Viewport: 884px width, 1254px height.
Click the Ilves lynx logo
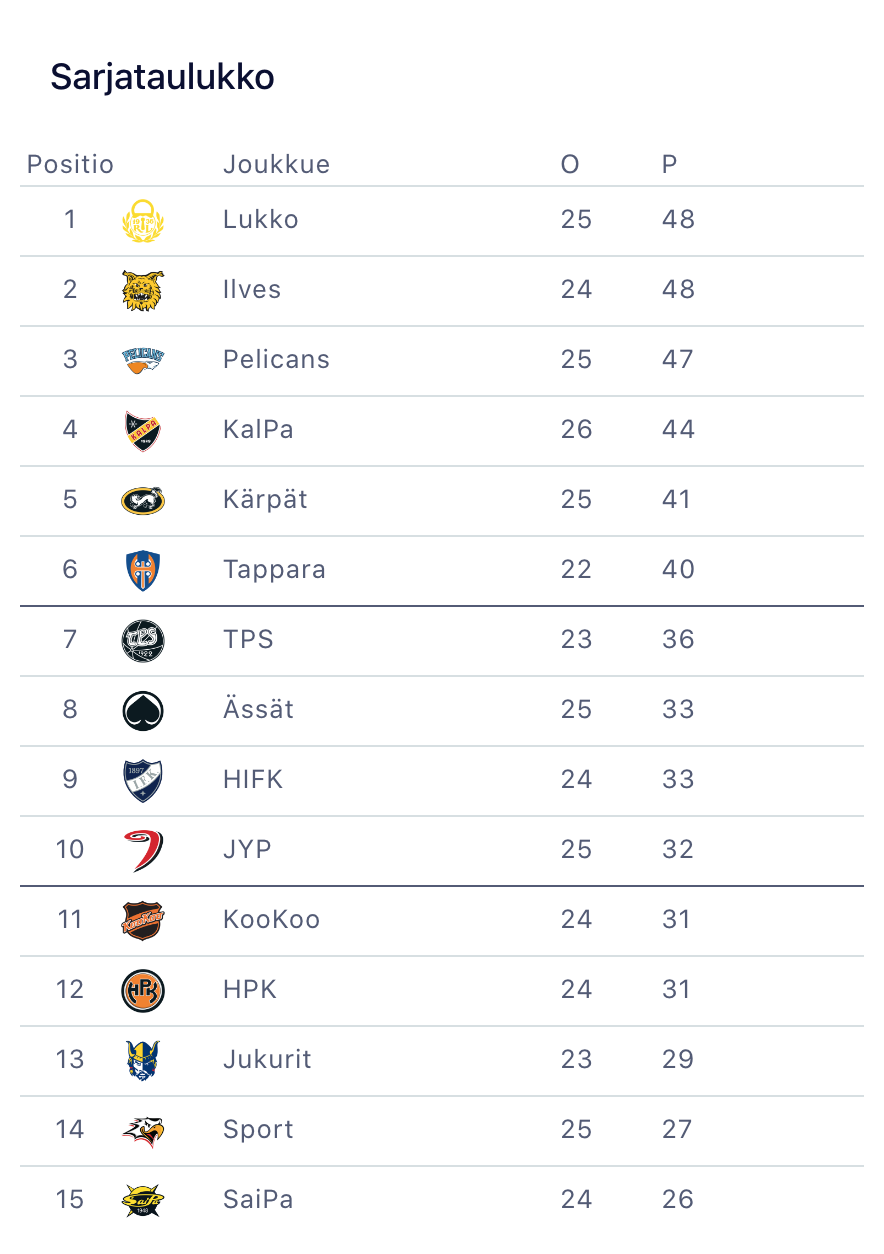point(142,290)
